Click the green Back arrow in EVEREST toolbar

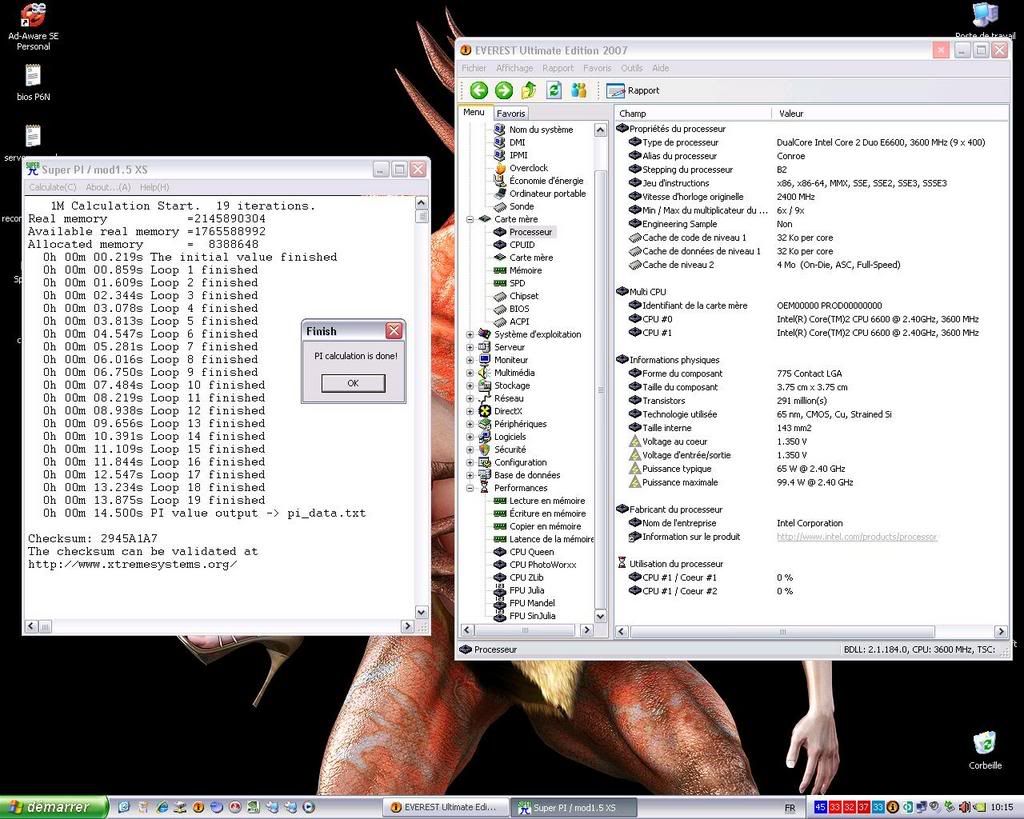point(479,90)
